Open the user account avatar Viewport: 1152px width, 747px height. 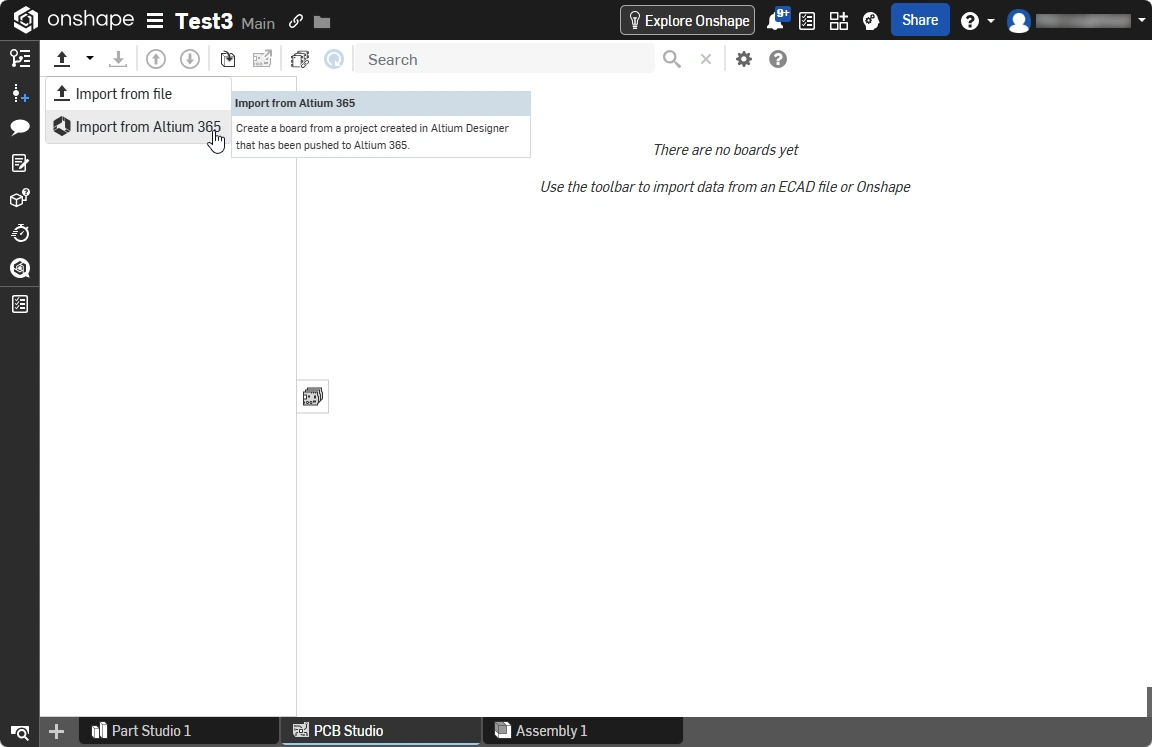point(1018,21)
